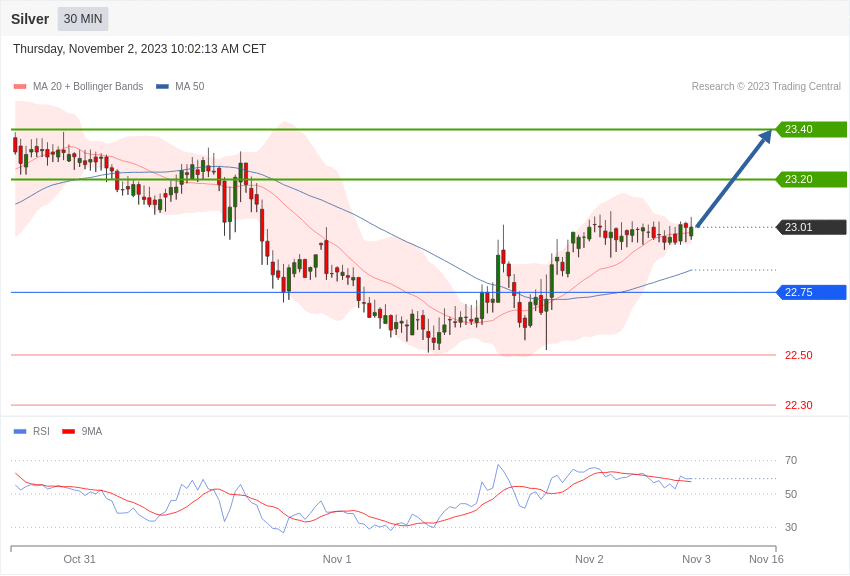Click the RSI legend swatch
The image size is (850, 576).
20,432
